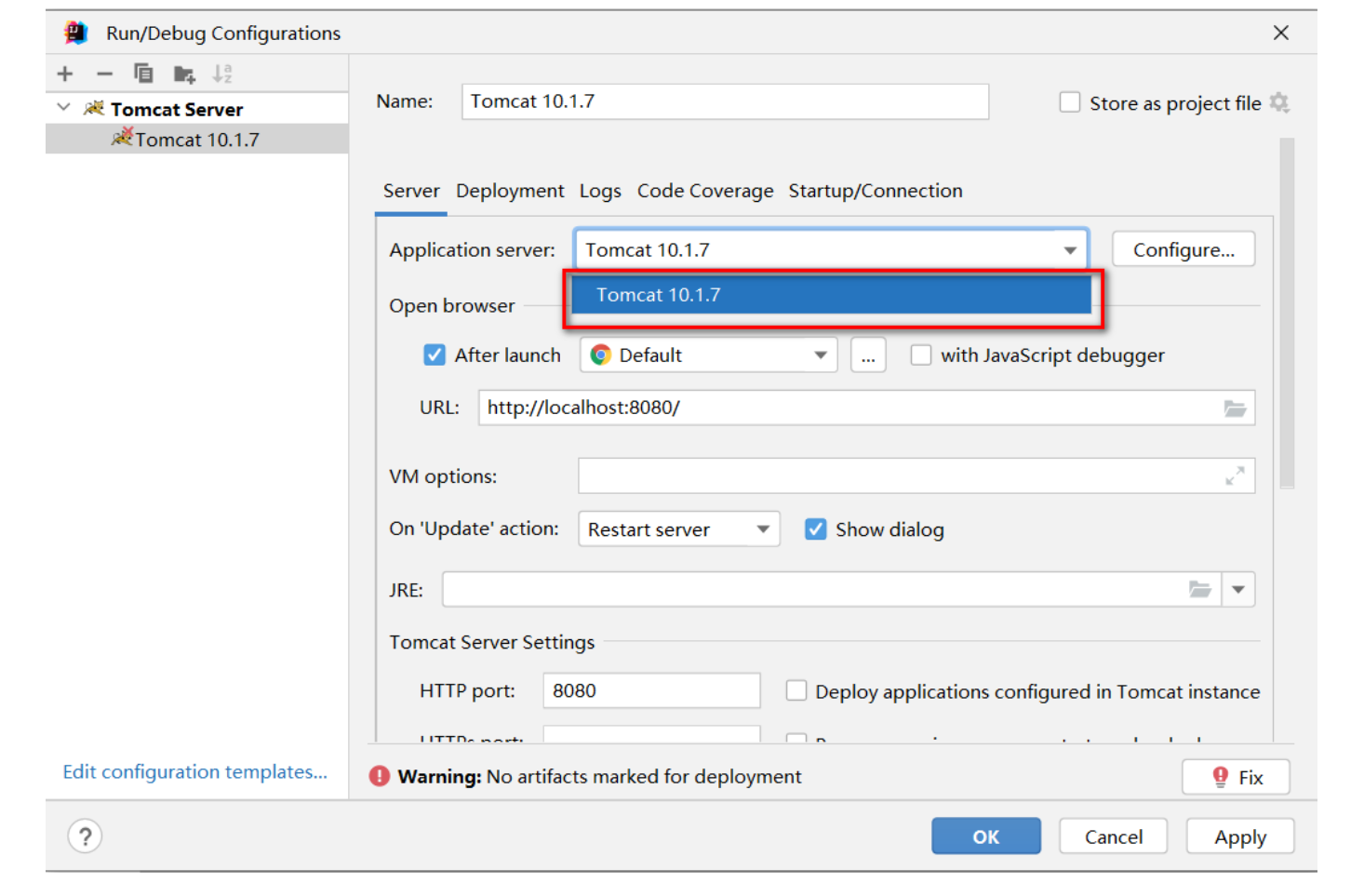Open the help question mark button
The height and width of the screenshot is (896, 1364).
pyautogui.click(x=85, y=836)
